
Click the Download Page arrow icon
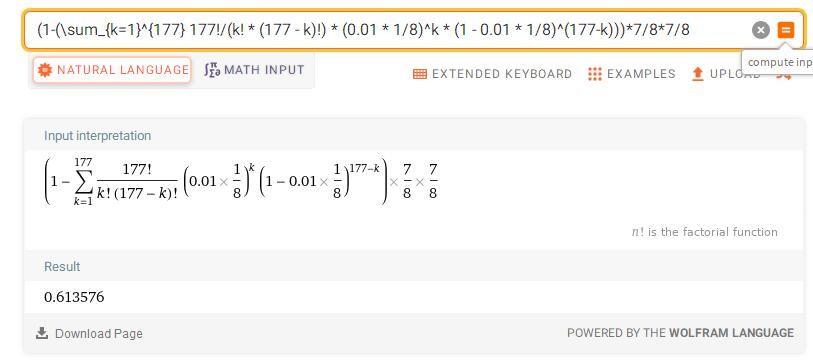click(42, 333)
